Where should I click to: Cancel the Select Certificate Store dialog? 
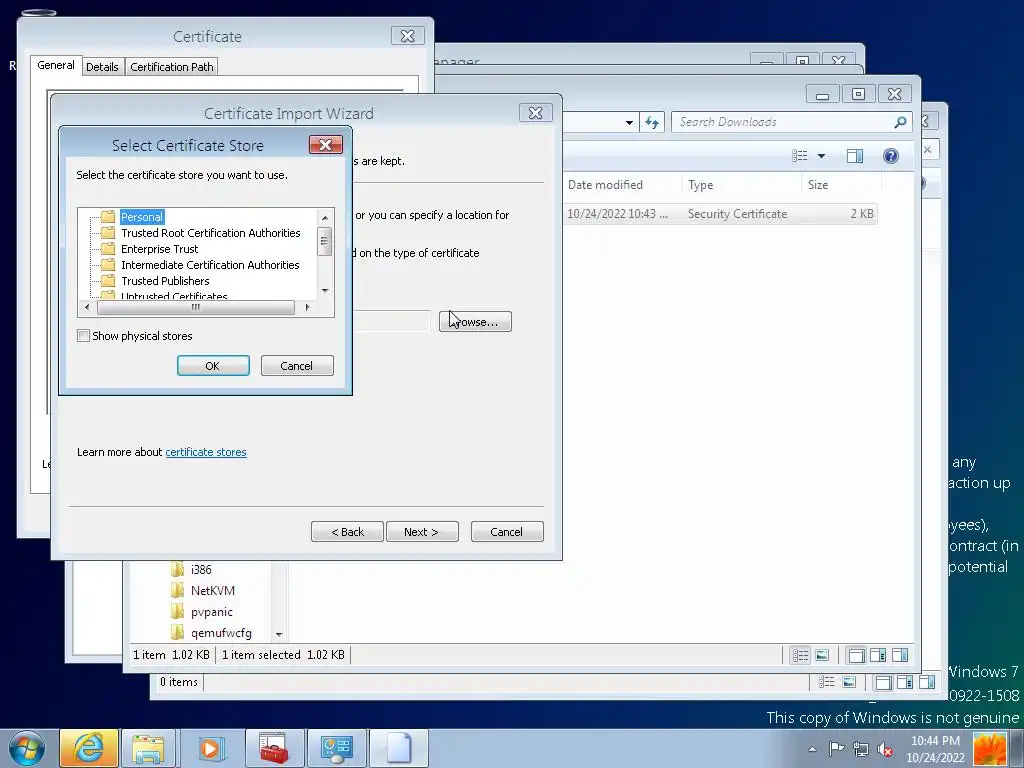pyautogui.click(x=297, y=366)
